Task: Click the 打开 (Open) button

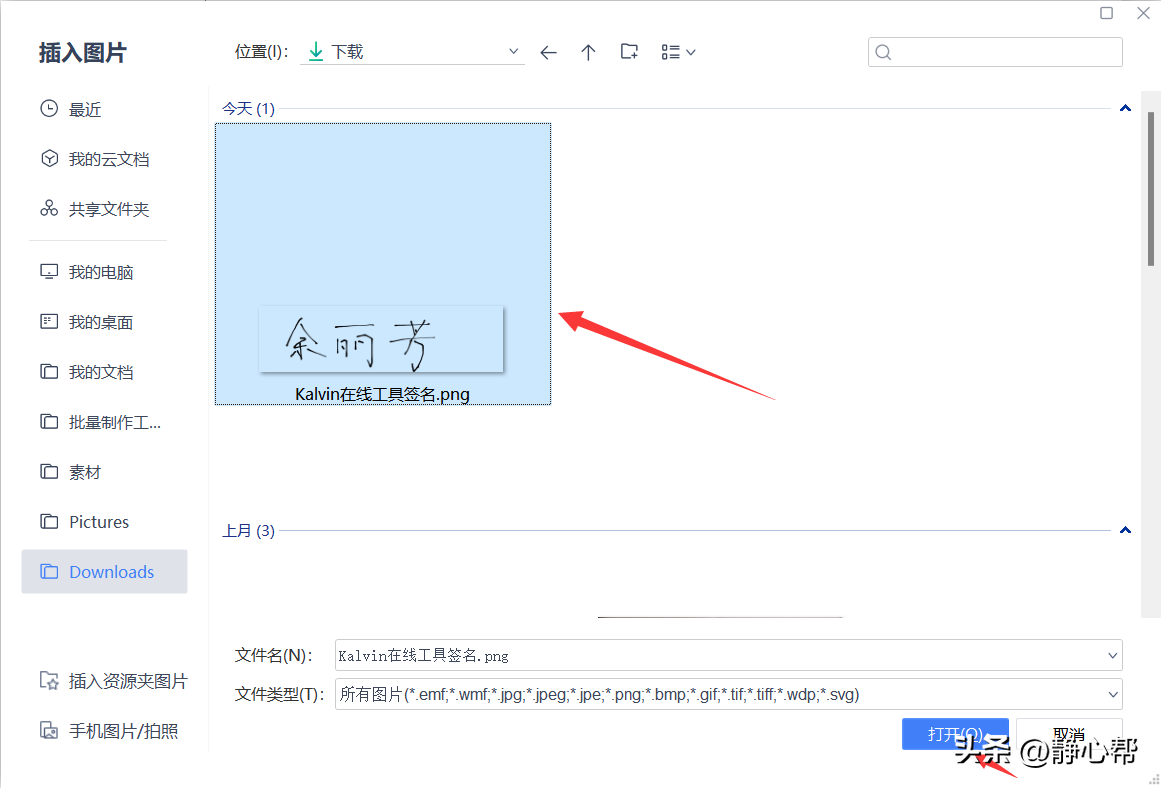Action: [x=955, y=733]
